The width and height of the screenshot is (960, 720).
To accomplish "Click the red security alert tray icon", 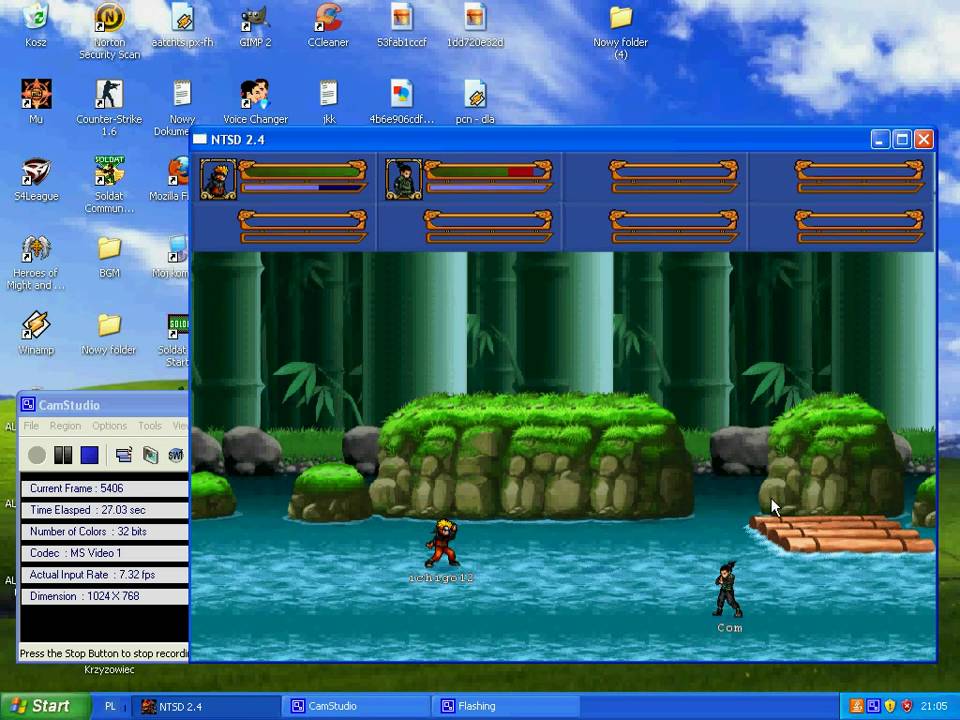I will tap(907, 706).
